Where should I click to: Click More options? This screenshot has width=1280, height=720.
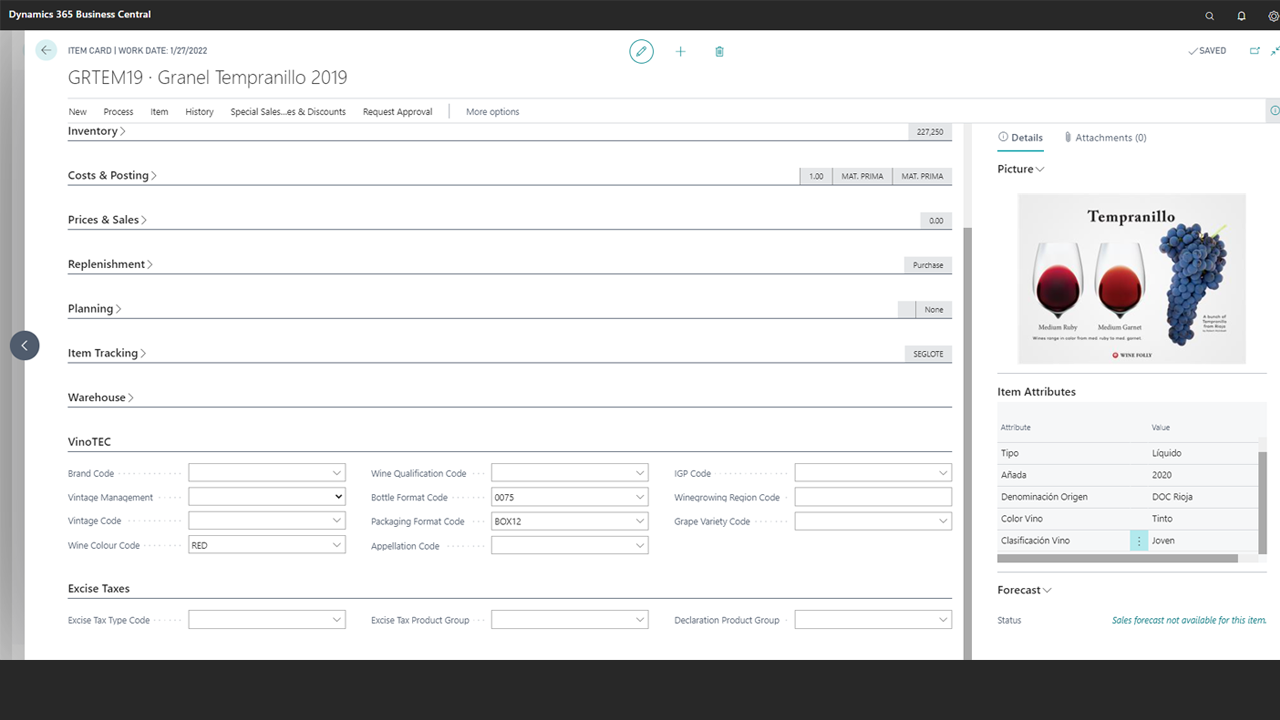tap(493, 112)
